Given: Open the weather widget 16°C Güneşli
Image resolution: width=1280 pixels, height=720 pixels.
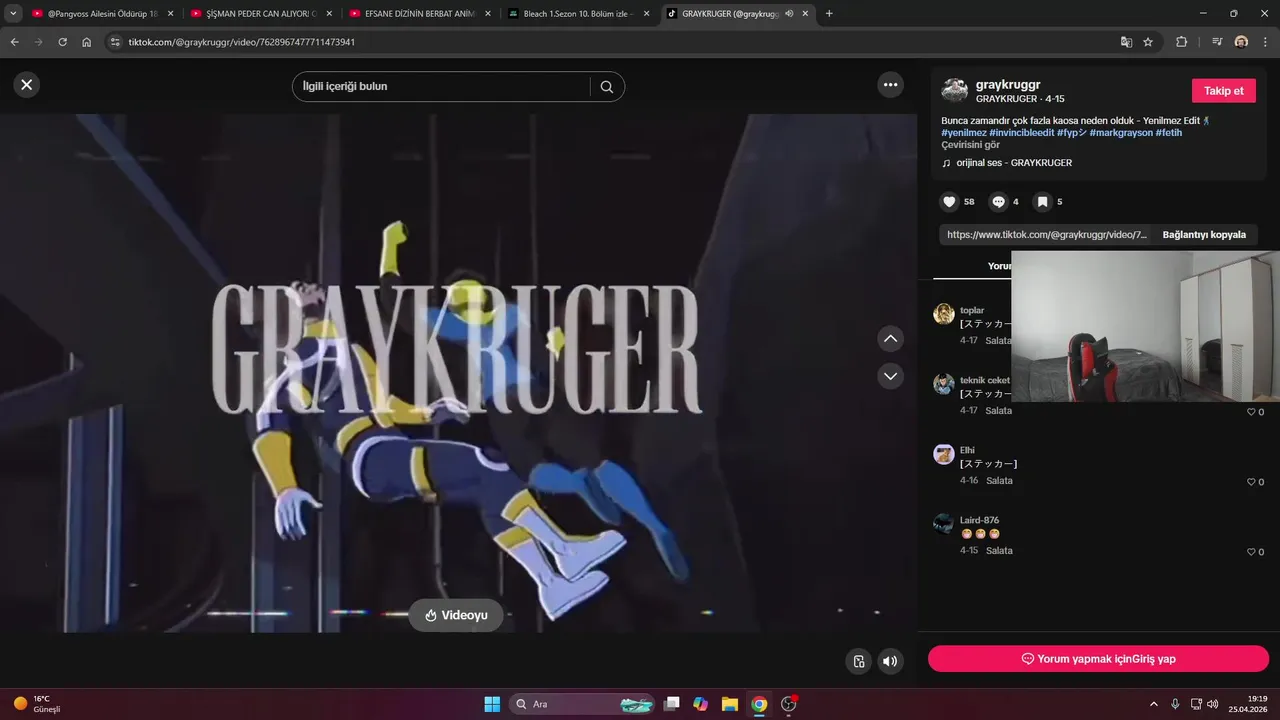Looking at the screenshot, I should coord(38,704).
